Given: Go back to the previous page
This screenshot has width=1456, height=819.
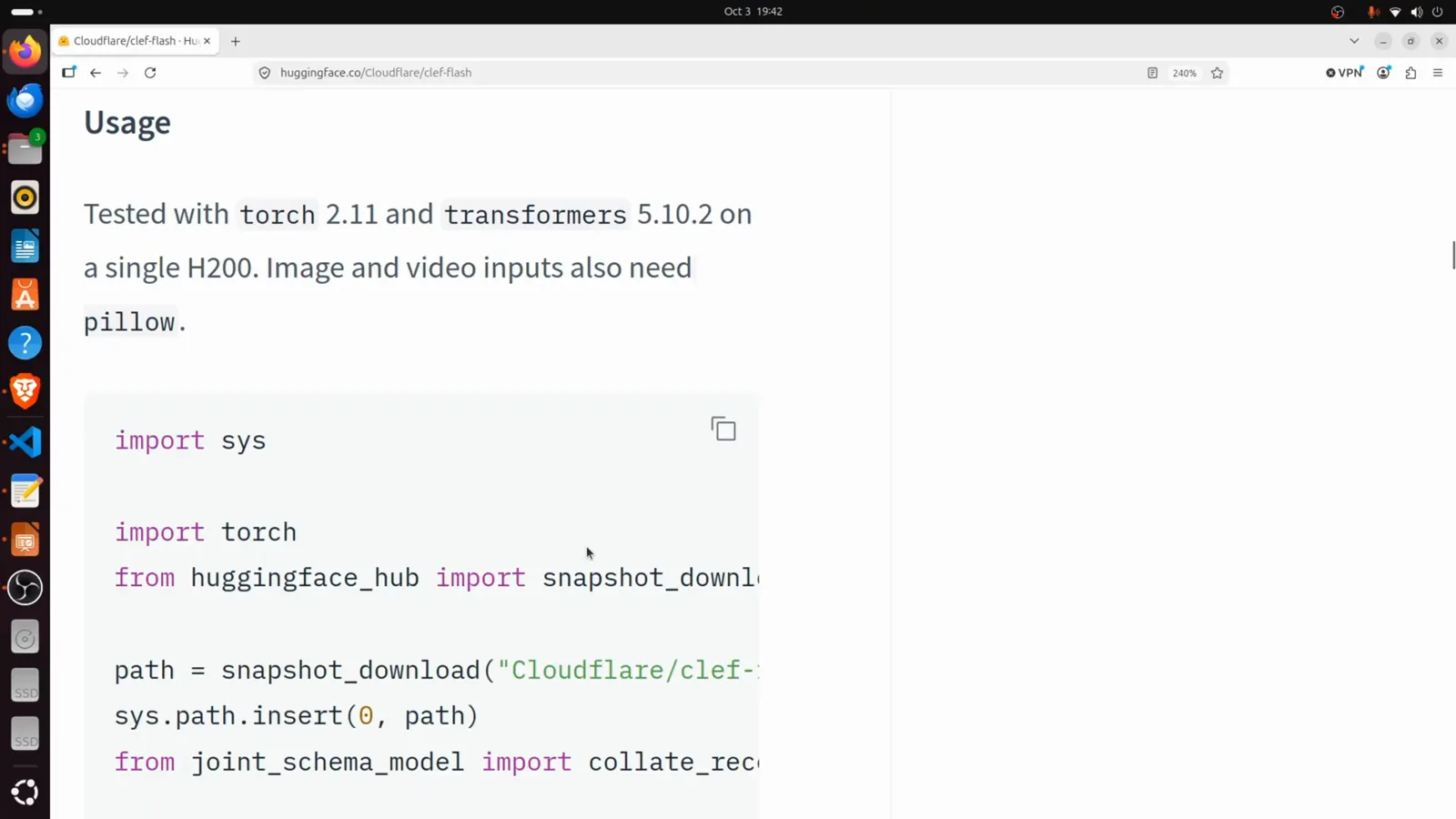Looking at the screenshot, I should pos(96,73).
